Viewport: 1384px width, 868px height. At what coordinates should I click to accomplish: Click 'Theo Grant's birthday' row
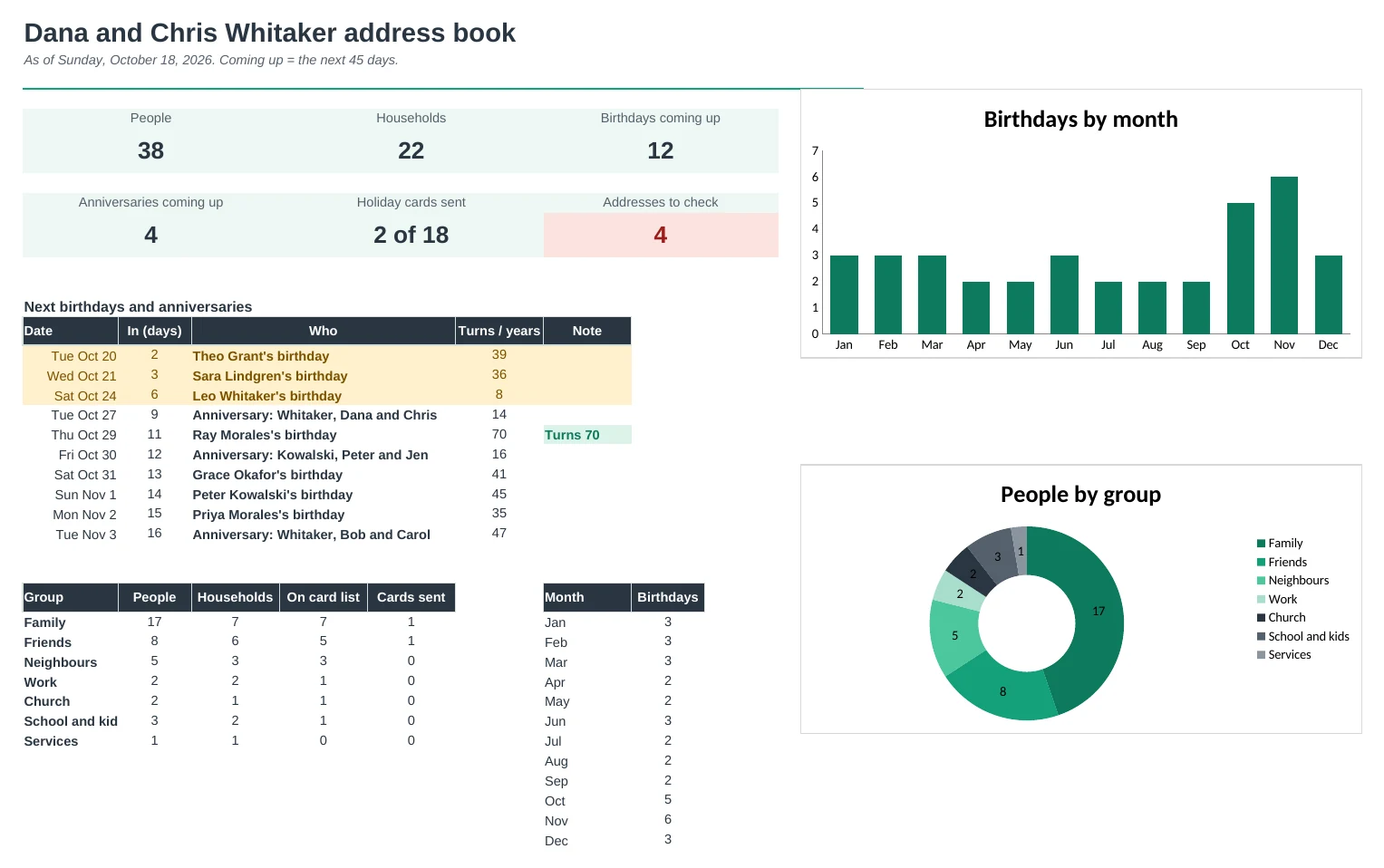pos(327,356)
